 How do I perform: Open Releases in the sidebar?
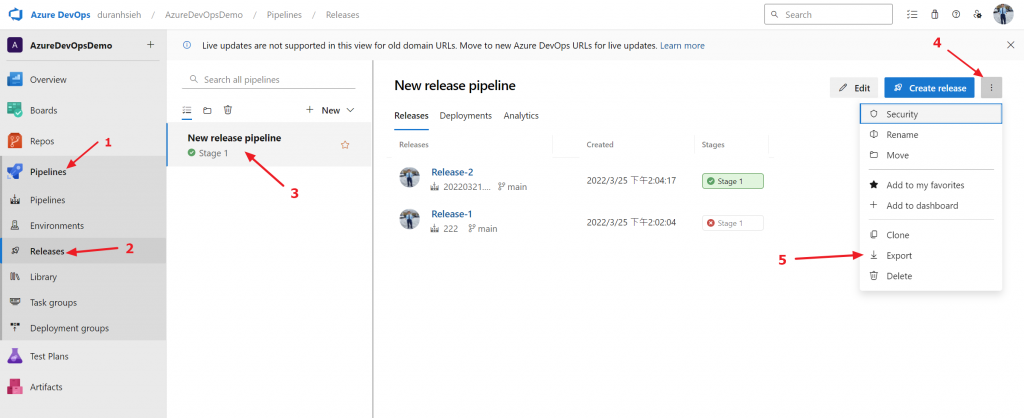coord(83,251)
